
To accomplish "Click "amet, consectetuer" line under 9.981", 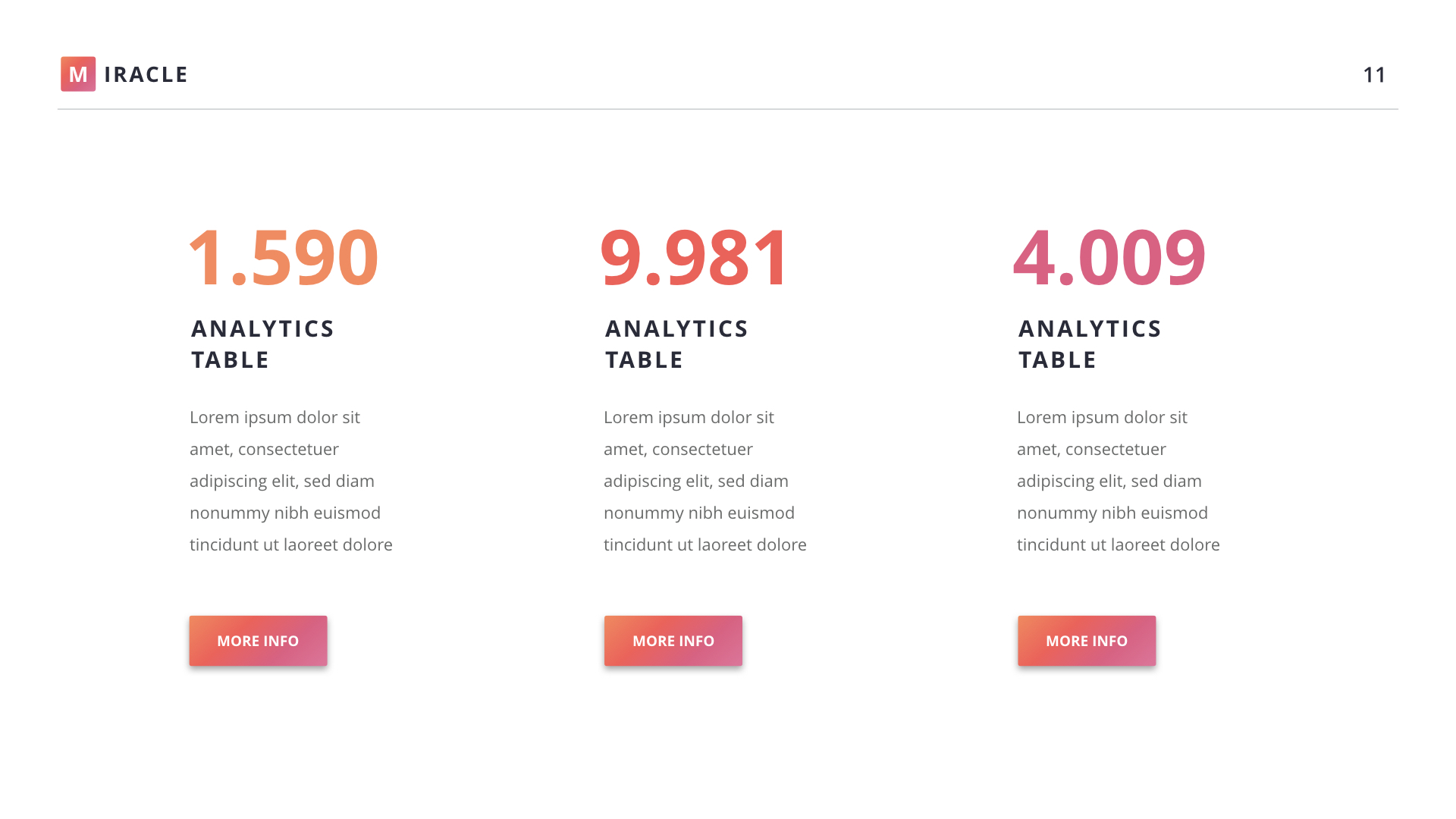I will 678,450.
